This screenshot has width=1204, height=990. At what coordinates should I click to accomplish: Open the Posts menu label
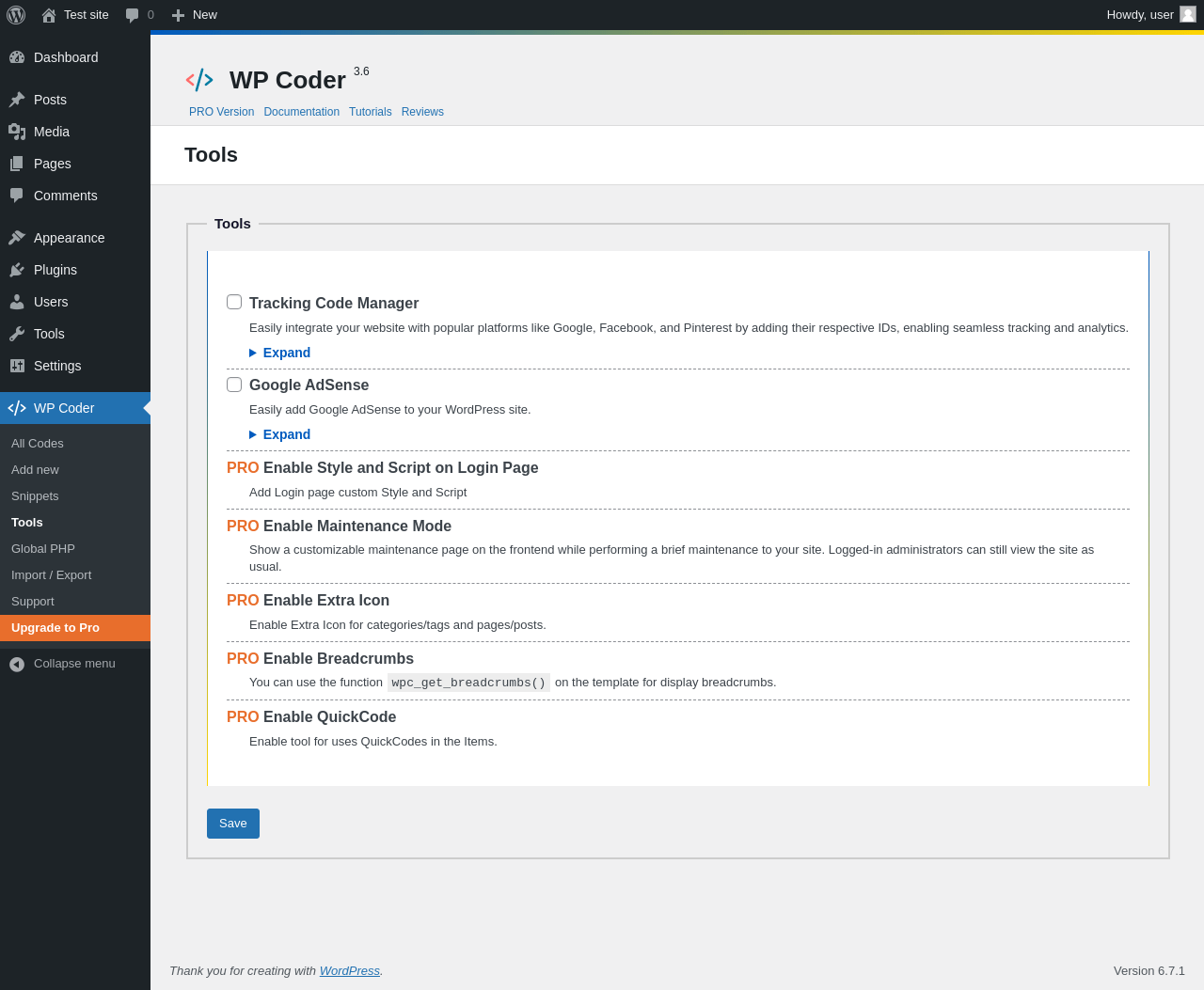click(50, 100)
